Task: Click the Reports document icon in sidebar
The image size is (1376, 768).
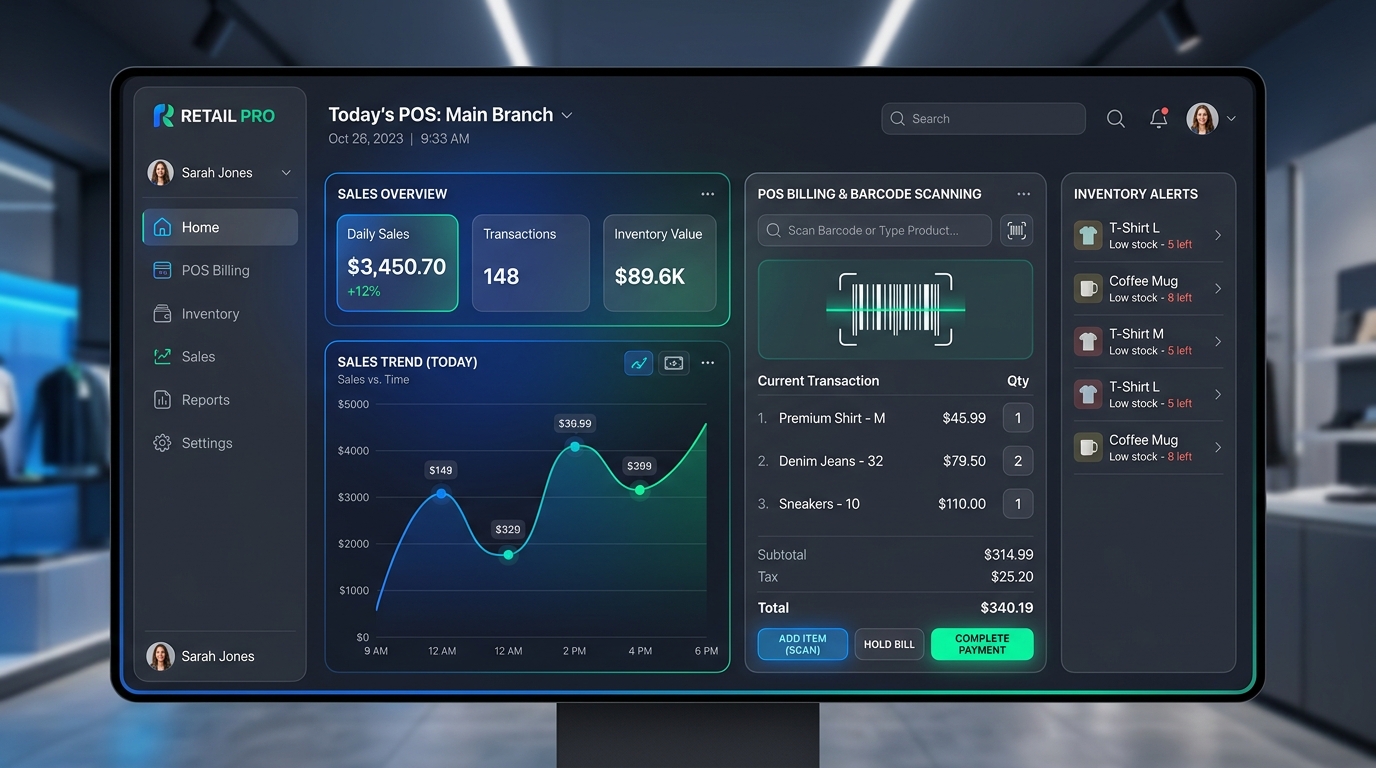Action: click(162, 400)
